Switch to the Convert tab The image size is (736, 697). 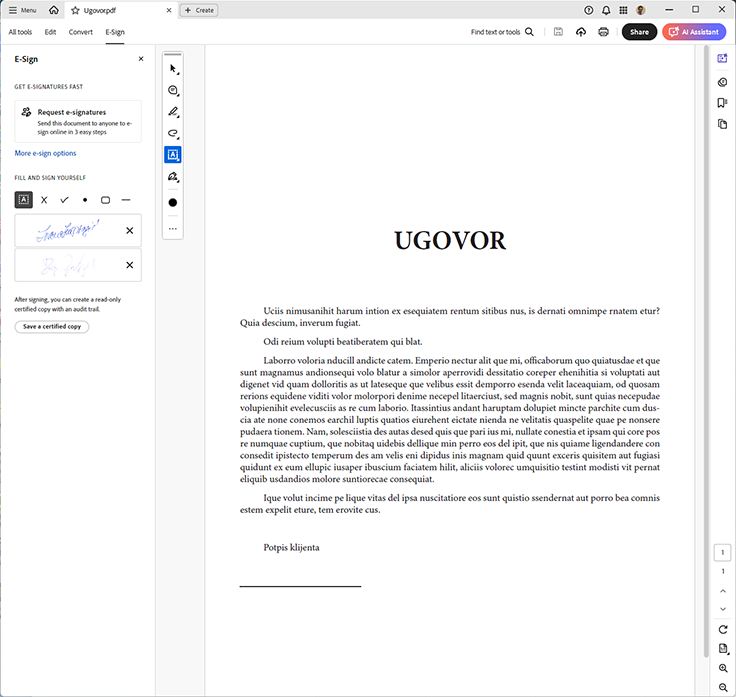(x=81, y=32)
